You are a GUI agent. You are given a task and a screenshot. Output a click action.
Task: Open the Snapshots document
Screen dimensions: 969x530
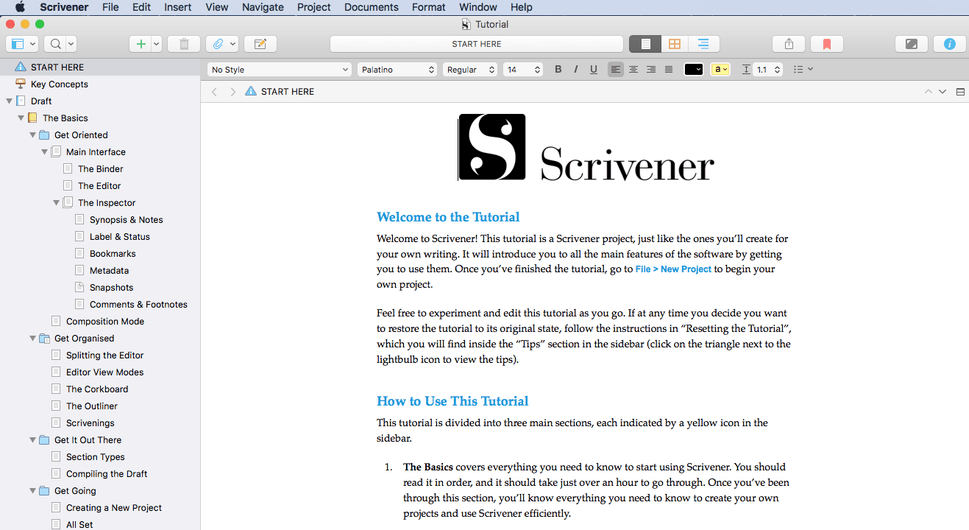point(111,288)
